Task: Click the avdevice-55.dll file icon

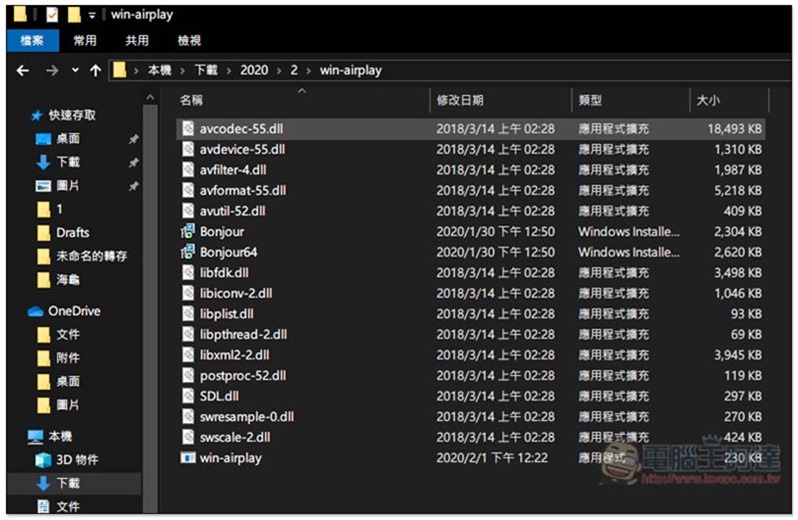Action: point(188,149)
